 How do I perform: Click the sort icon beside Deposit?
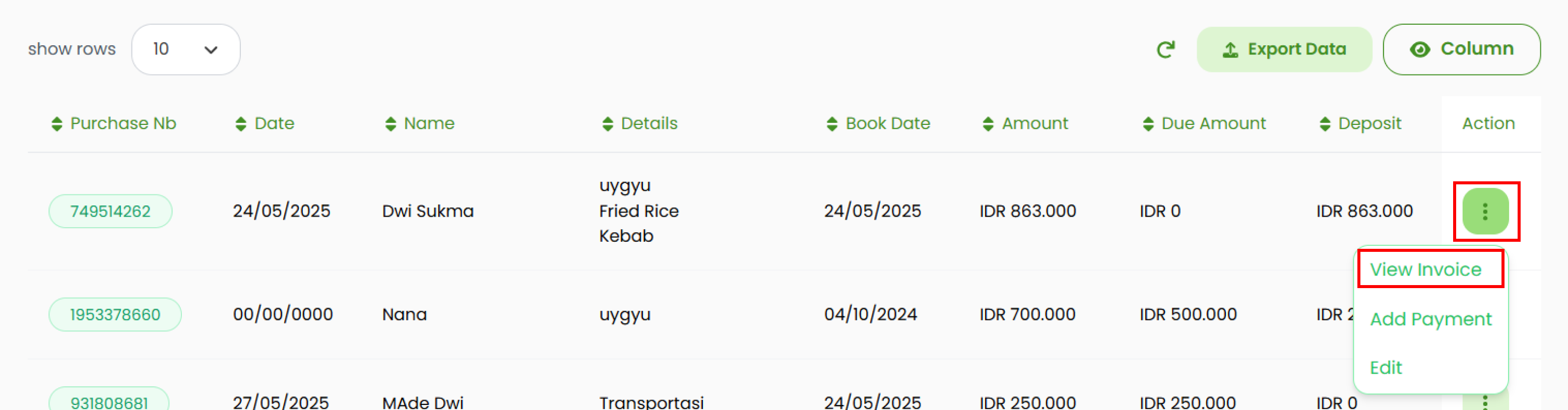(x=1325, y=123)
